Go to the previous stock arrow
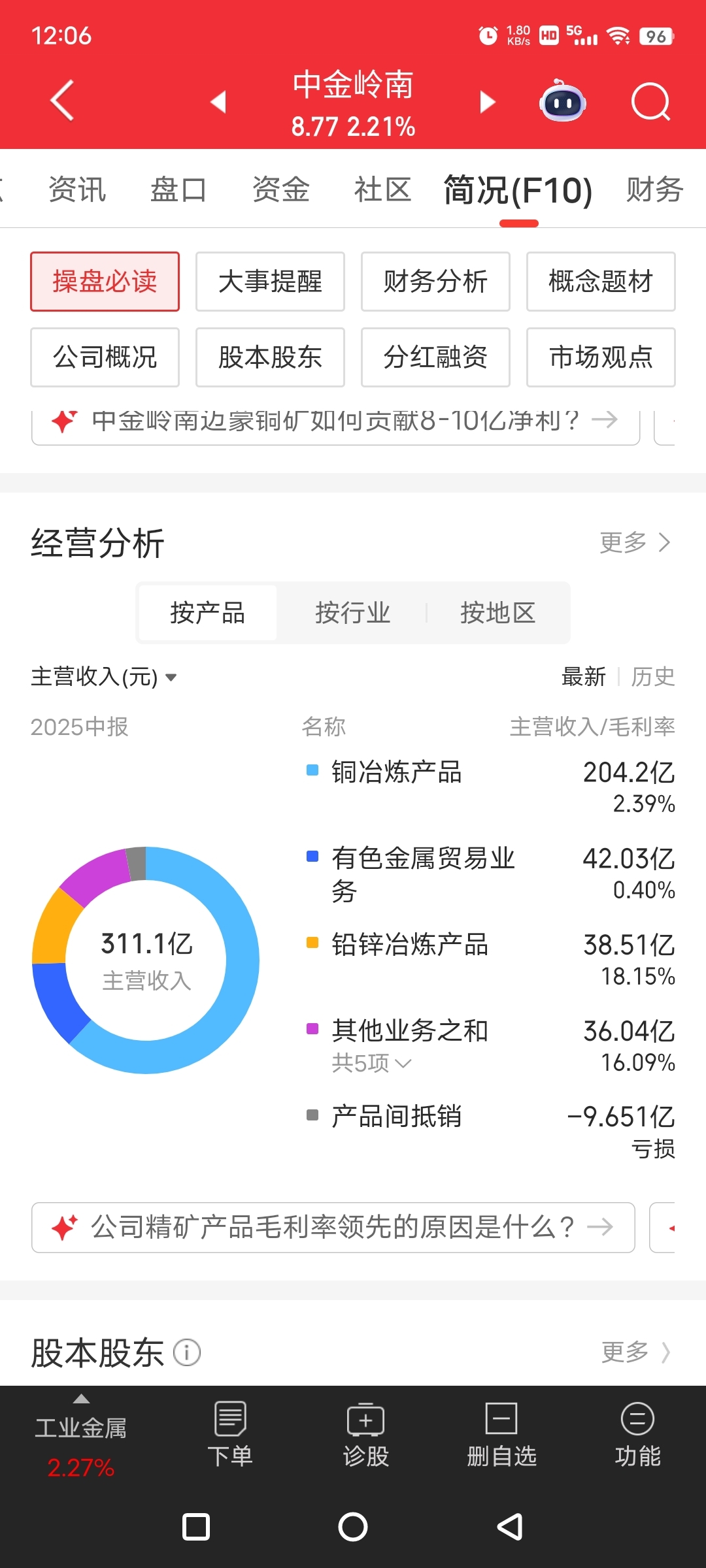The image size is (706, 1568). point(218,102)
